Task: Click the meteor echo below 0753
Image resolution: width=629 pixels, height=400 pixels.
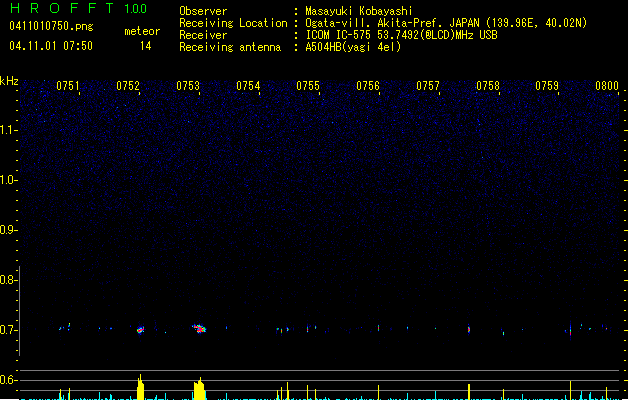Action: point(200,327)
